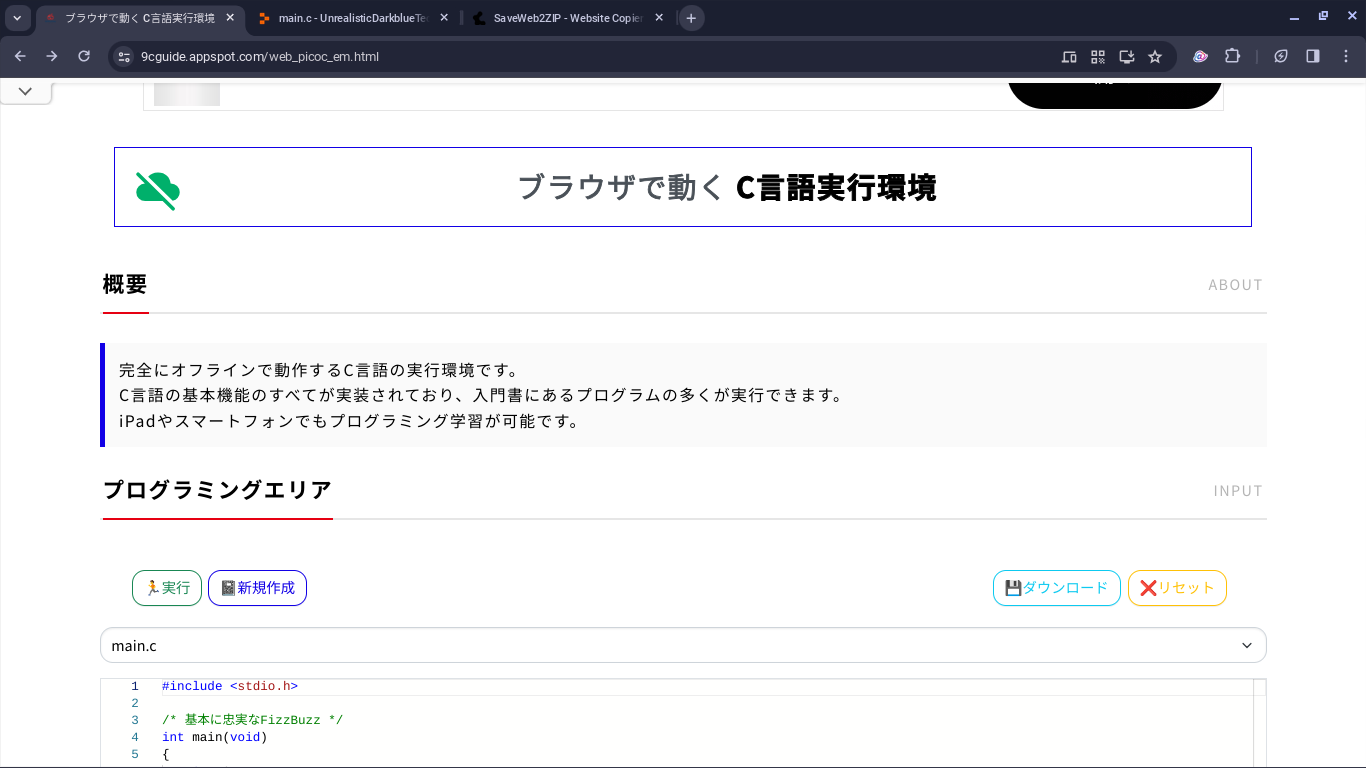Create a new file with 新規作成
Screen dimensions: 1366x768
257,588
